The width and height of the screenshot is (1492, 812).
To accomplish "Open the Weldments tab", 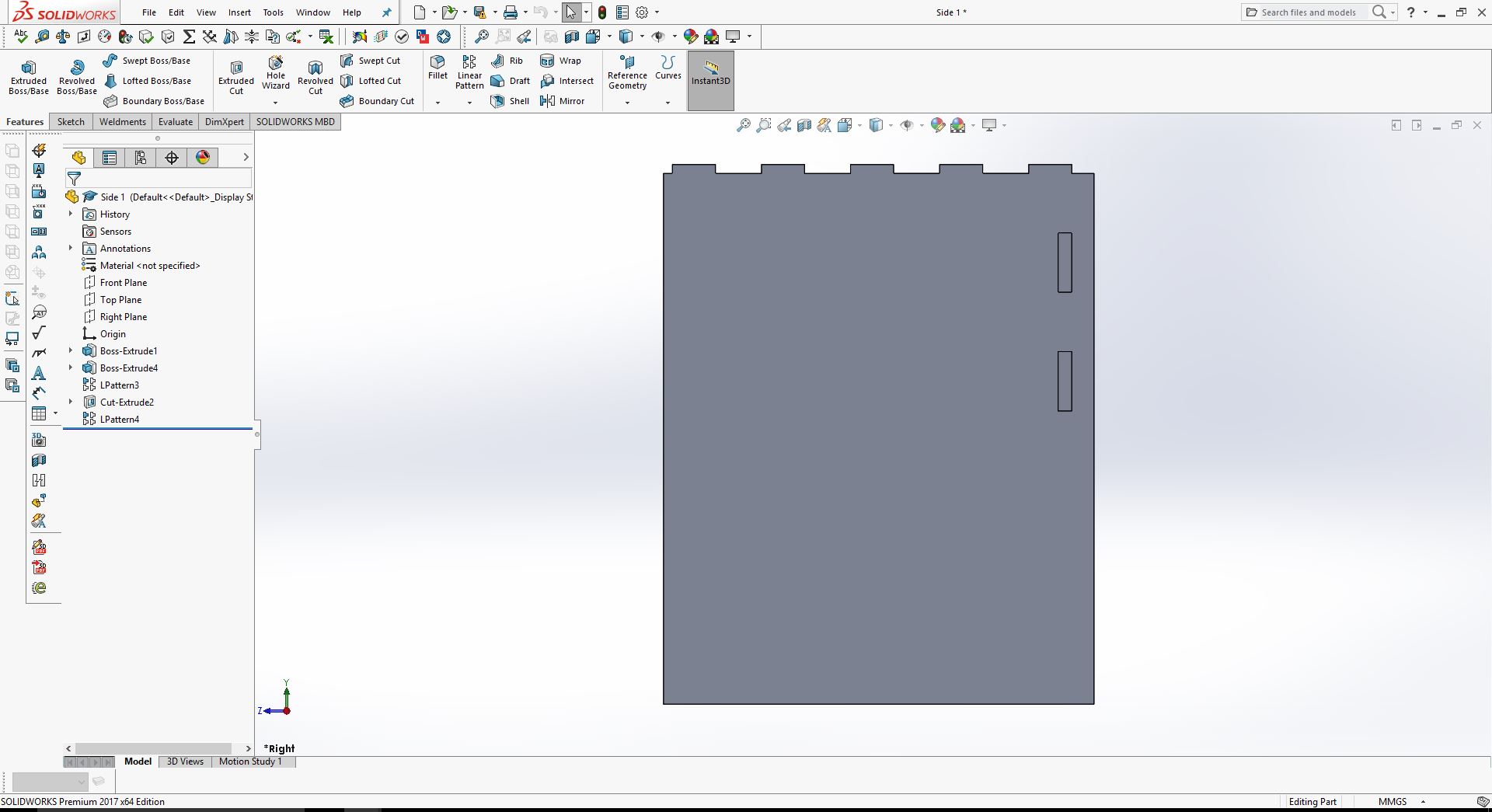I will point(123,122).
